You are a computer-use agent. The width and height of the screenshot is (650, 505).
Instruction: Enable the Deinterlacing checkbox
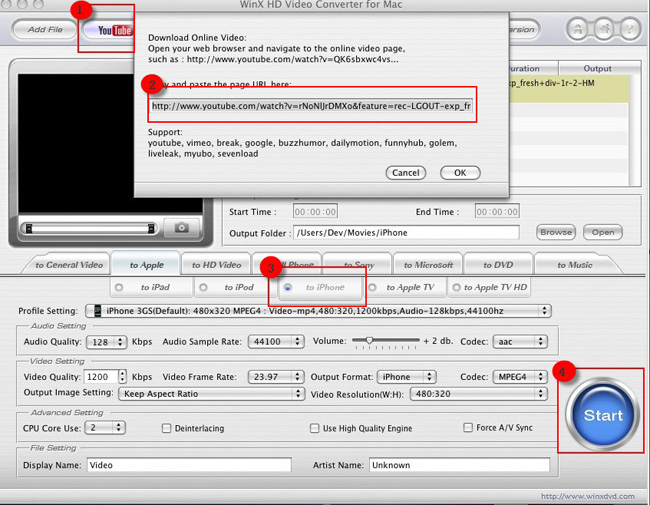pyautogui.click(x=166, y=428)
